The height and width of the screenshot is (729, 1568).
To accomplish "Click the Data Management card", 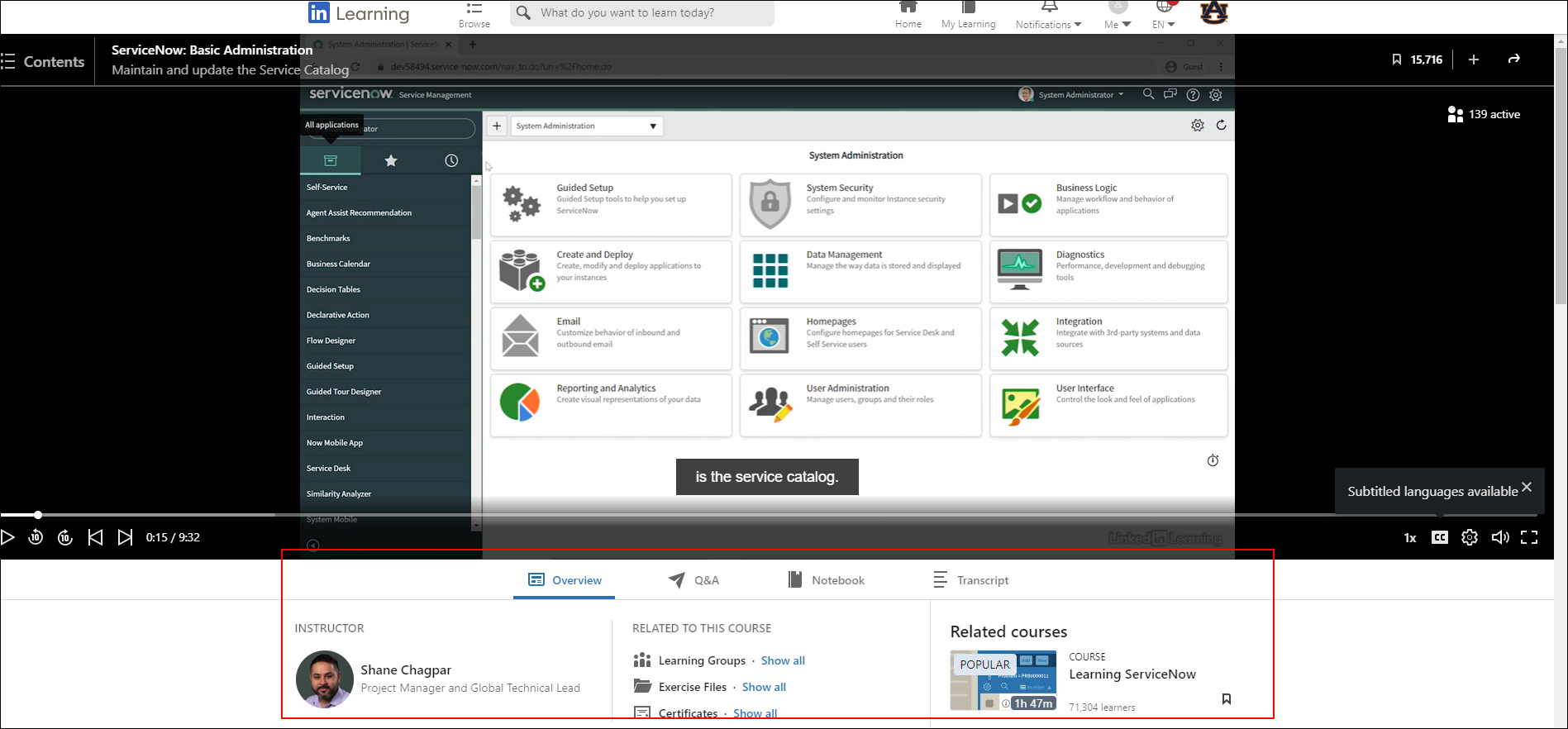I will coord(860,272).
